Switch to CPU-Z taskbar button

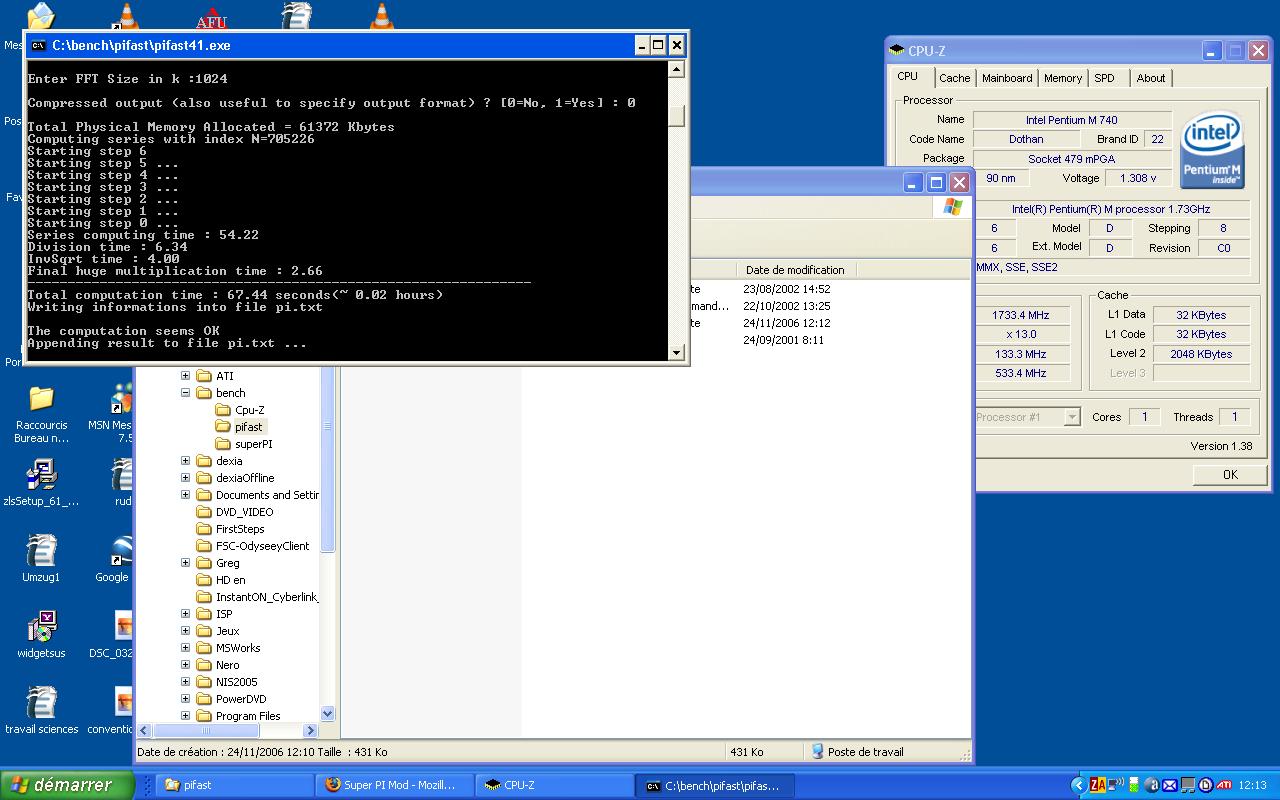(556, 785)
